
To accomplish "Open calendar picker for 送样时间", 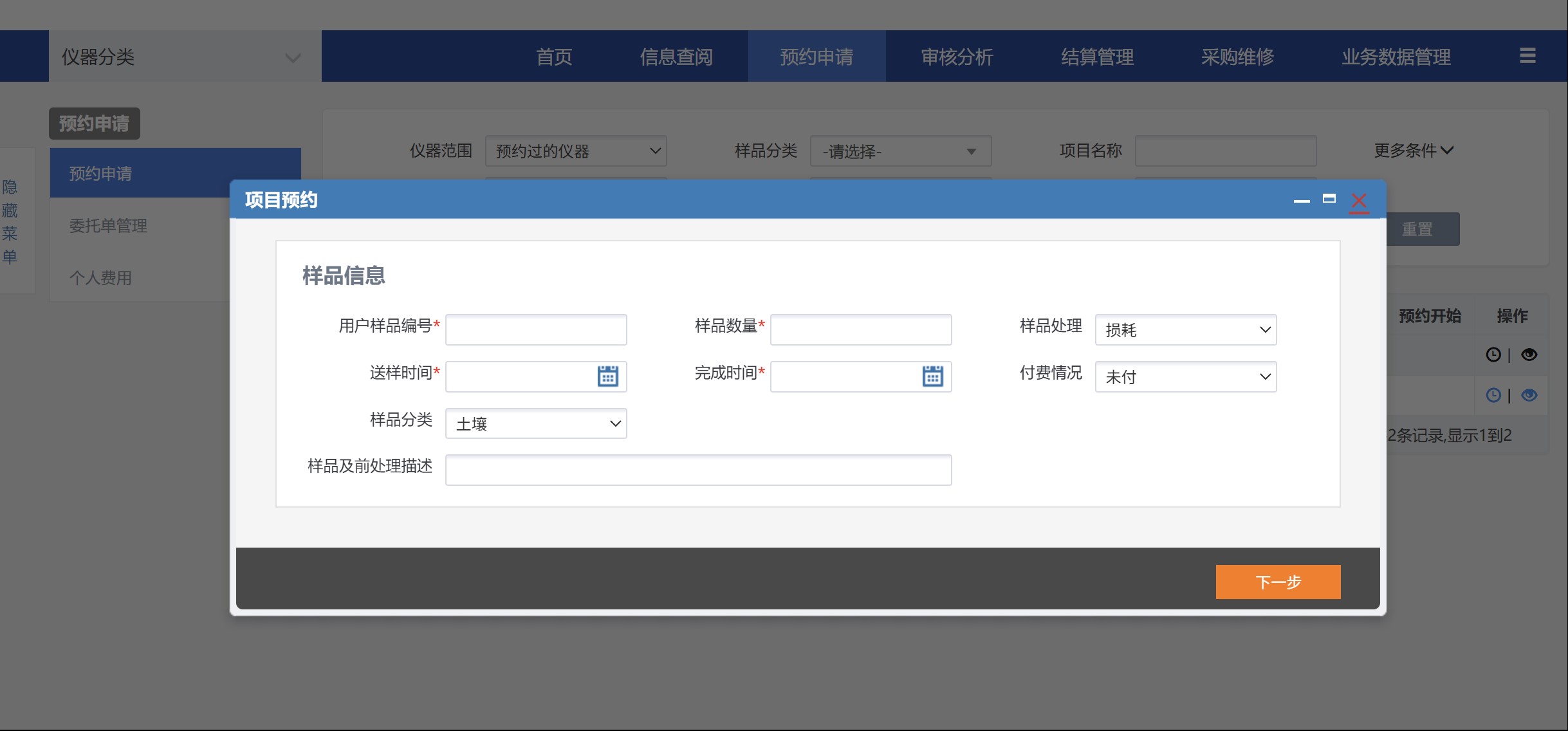I will tap(607, 376).
